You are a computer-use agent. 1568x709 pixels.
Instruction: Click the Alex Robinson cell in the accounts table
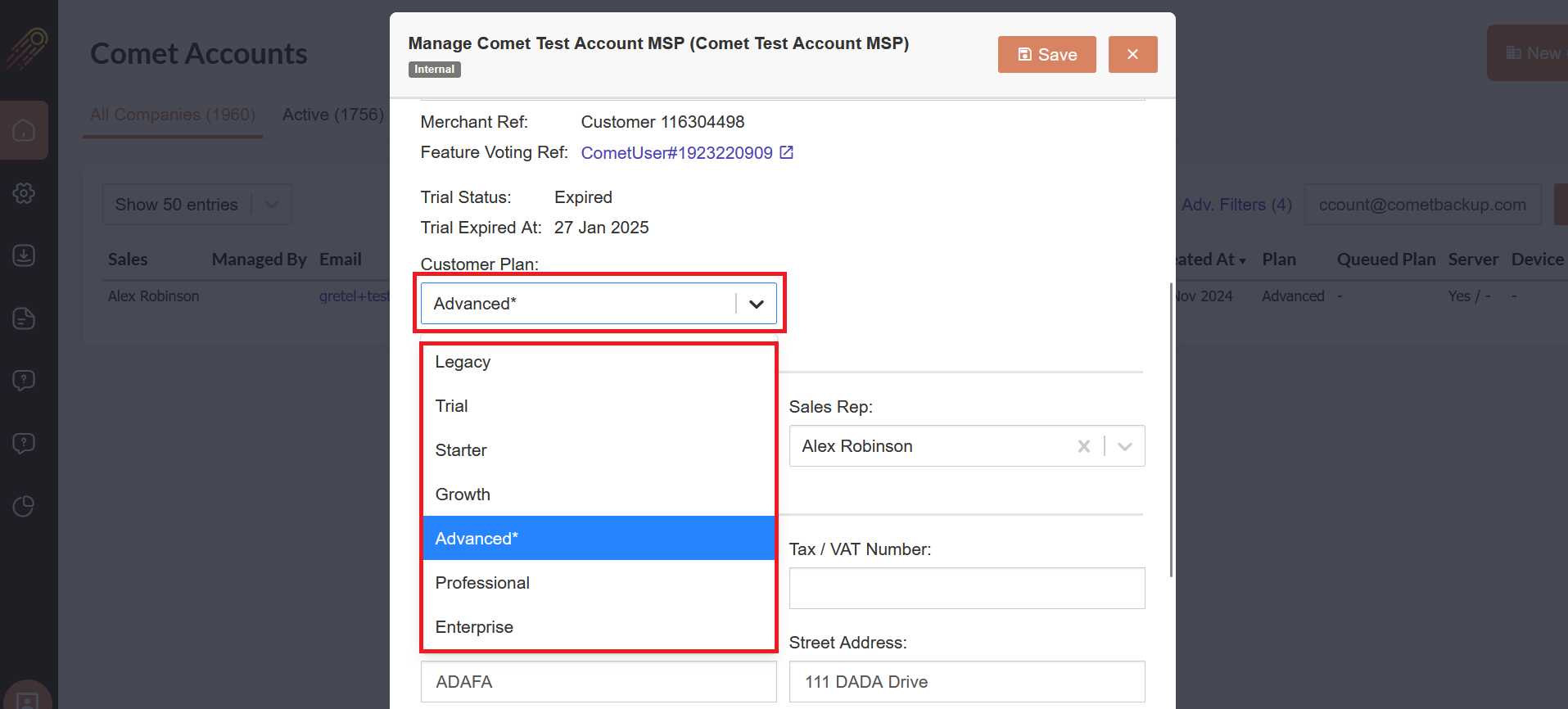[x=154, y=296]
